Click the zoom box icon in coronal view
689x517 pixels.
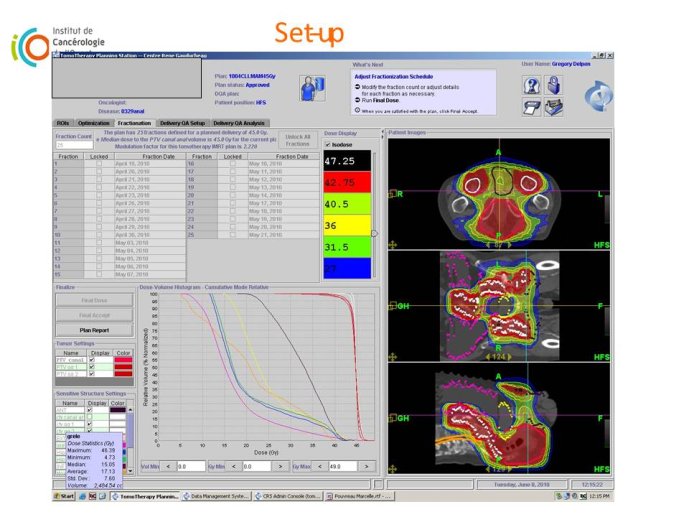[x=392, y=306]
